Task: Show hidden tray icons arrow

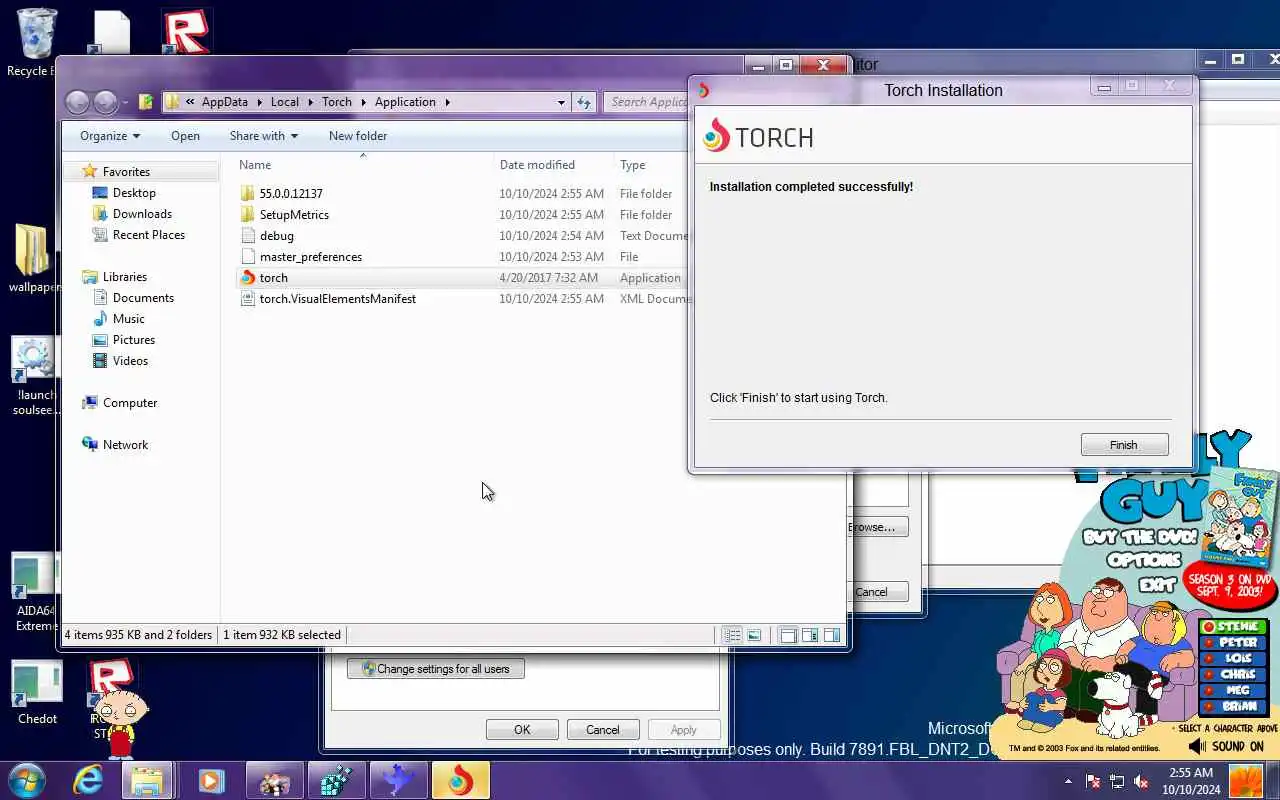Action: 1068,781
